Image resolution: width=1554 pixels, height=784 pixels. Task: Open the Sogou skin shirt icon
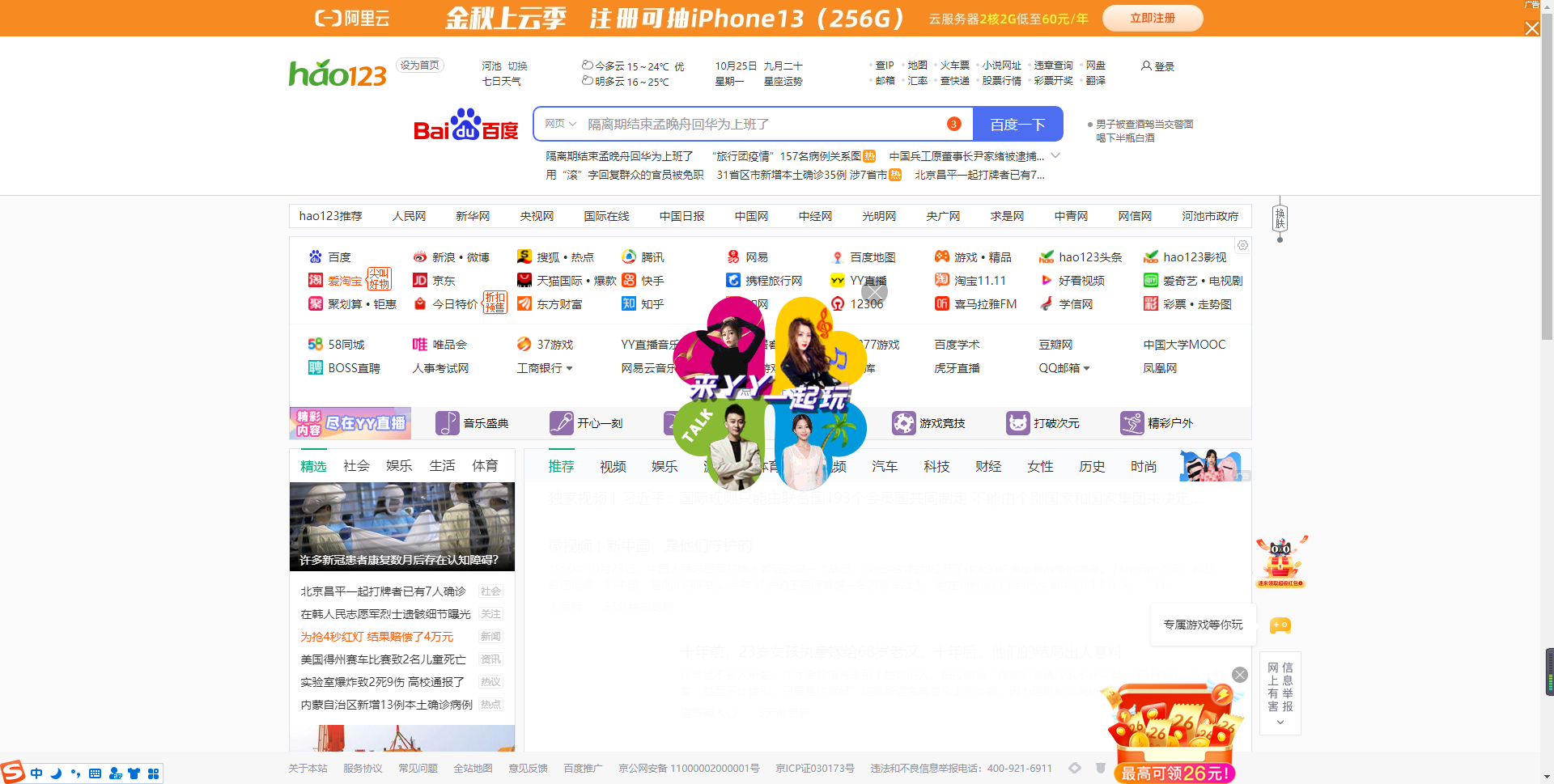coord(134,773)
